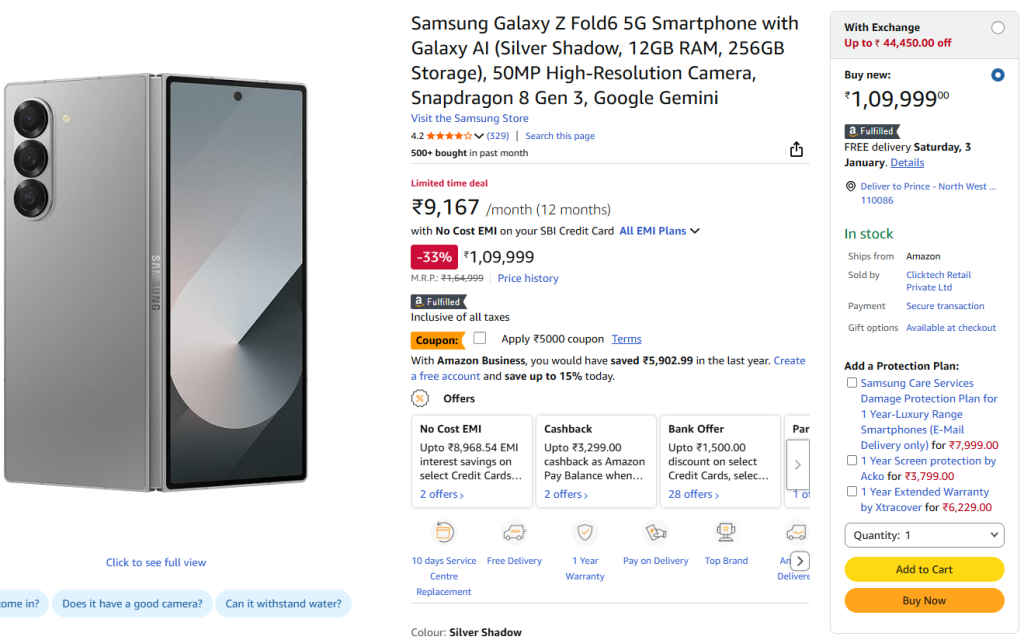Click the share icon
Viewport: 1024px width, 640px height.
point(796,148)
